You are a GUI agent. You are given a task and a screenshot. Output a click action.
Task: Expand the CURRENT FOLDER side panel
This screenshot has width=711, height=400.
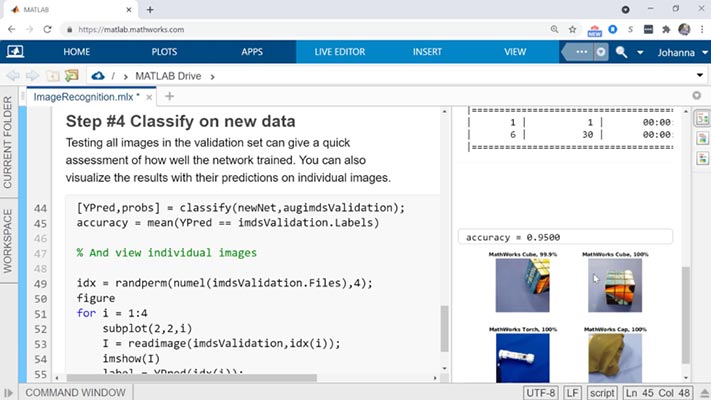pyautogui.click(x=8, y=142)
